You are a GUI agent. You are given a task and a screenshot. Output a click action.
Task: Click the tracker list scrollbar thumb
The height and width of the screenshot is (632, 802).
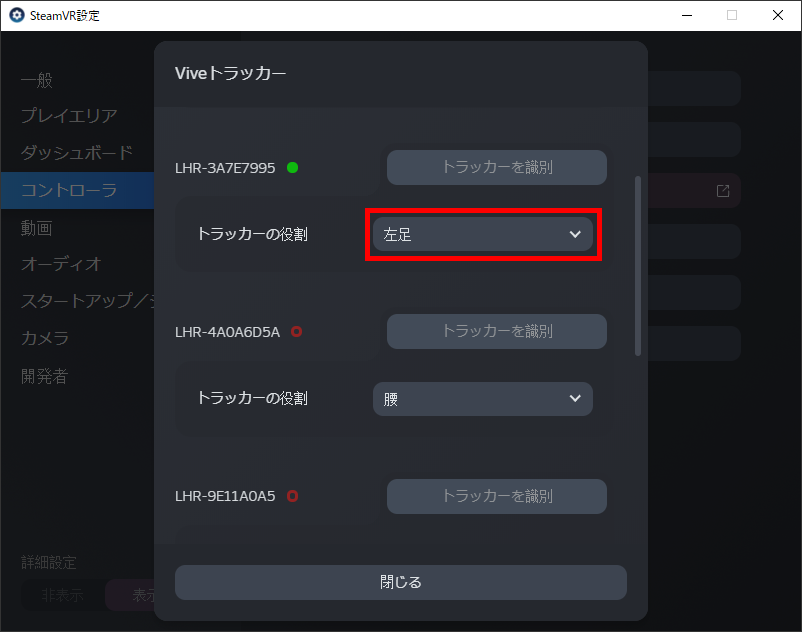coord(637,266)
